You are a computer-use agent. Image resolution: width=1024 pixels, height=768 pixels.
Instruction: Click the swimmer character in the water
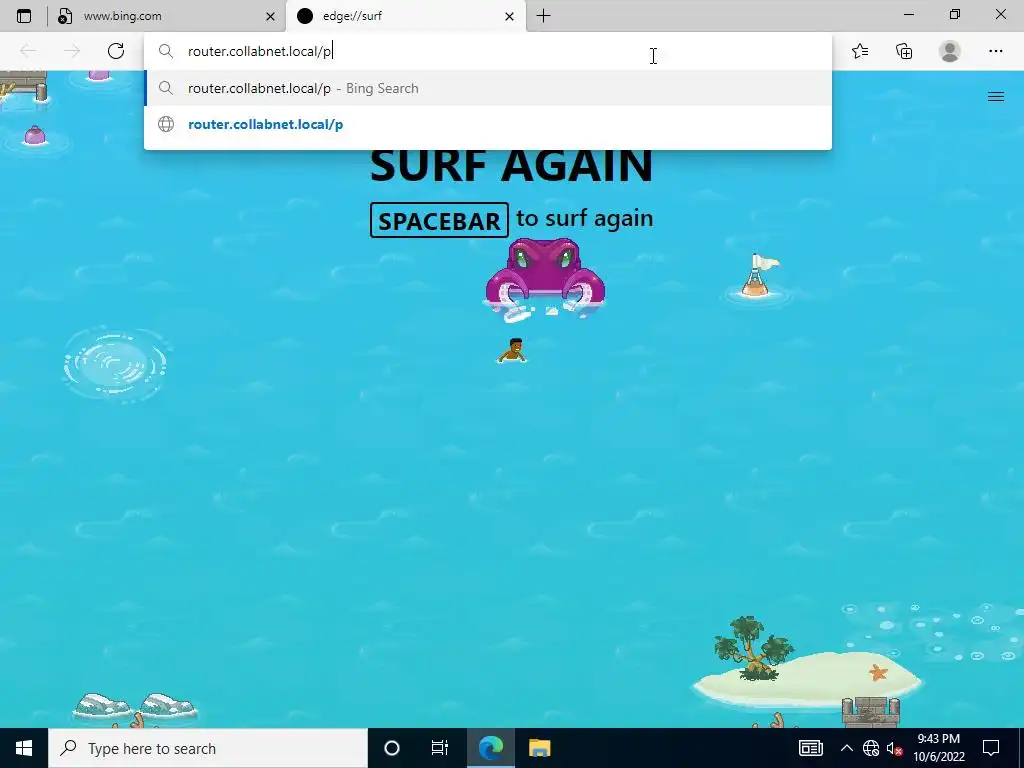[512, 350]
